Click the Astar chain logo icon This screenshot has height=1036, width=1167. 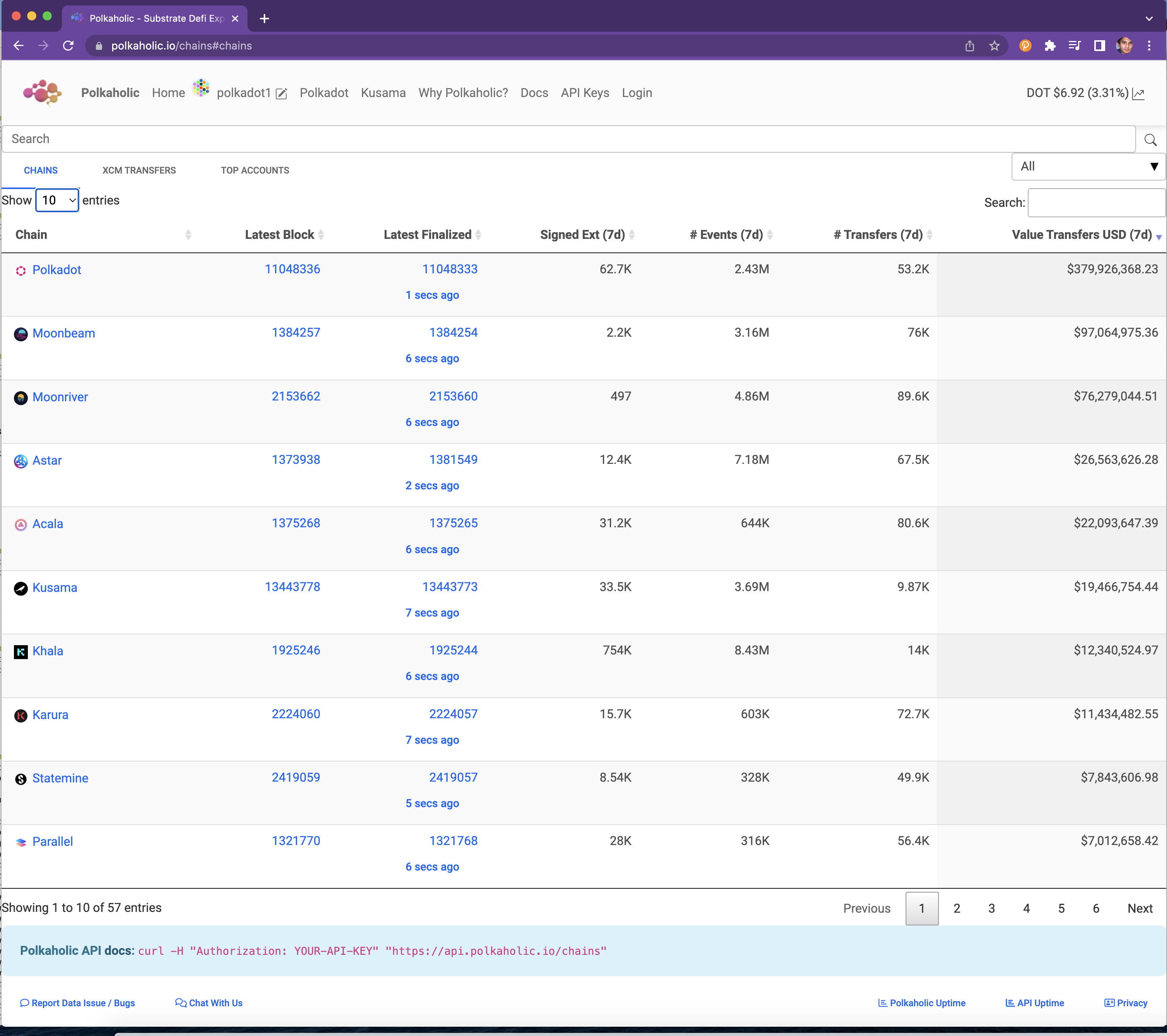[20, 461]
